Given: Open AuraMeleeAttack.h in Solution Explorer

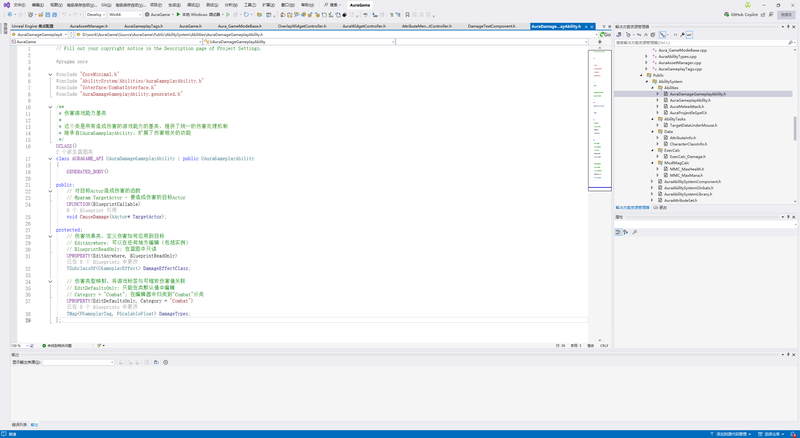Looking at the screenshot, I should (688, 106).
